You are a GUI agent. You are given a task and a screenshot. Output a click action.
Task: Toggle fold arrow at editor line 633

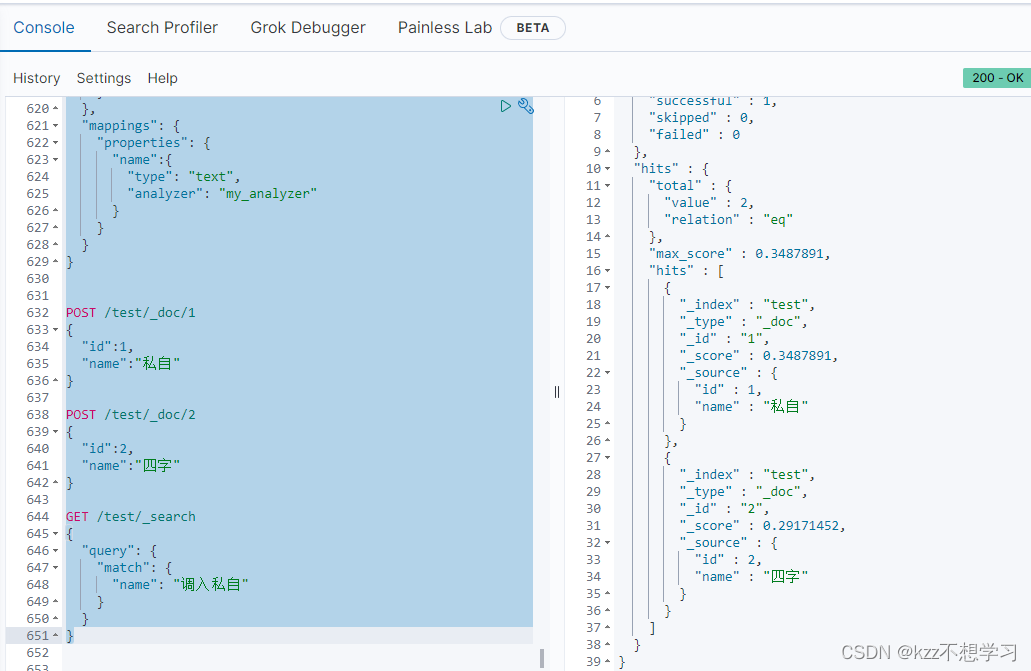pos(55,330)
